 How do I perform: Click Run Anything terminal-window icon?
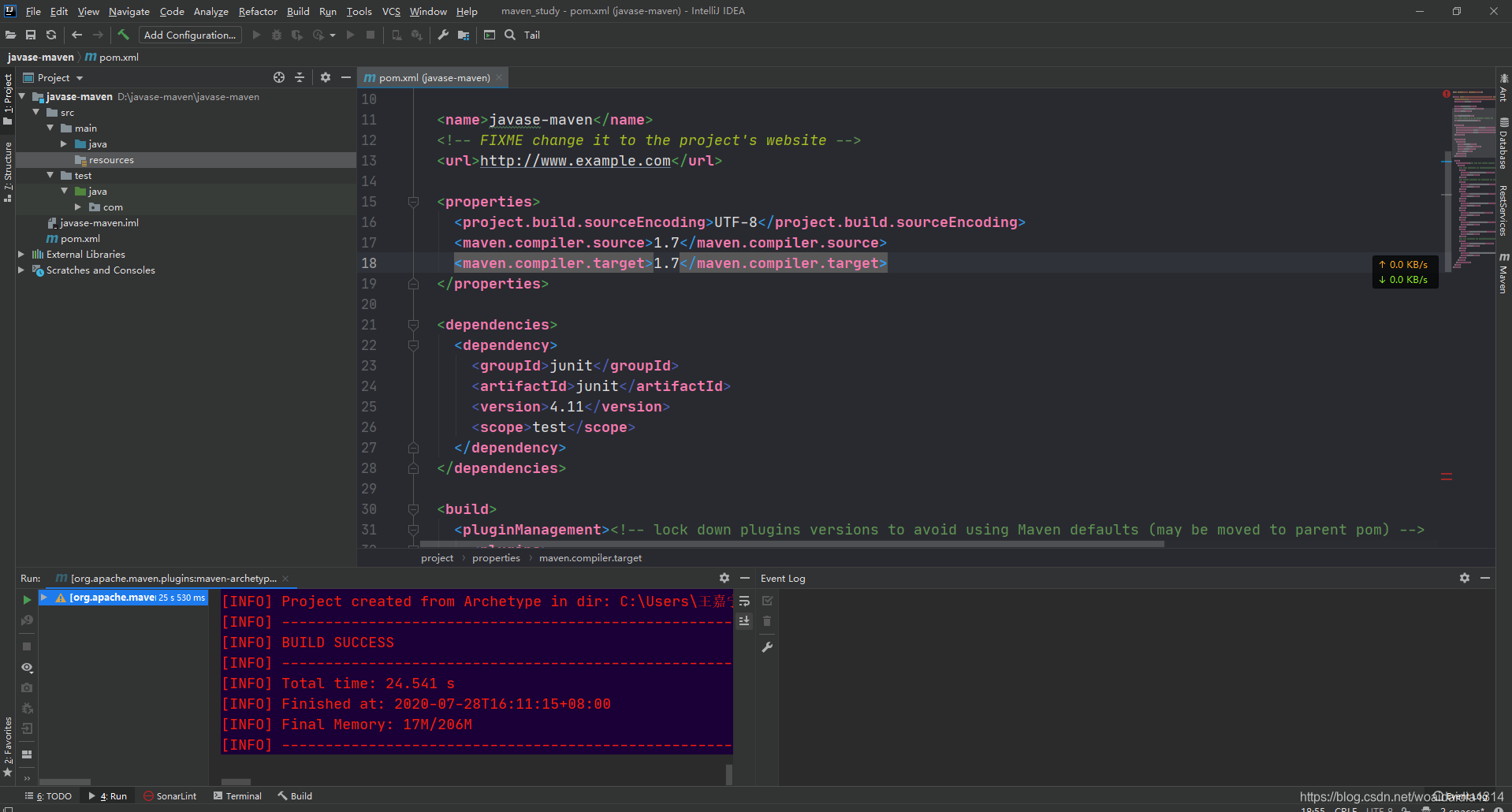pyautogui.click(x=490, y=35)
